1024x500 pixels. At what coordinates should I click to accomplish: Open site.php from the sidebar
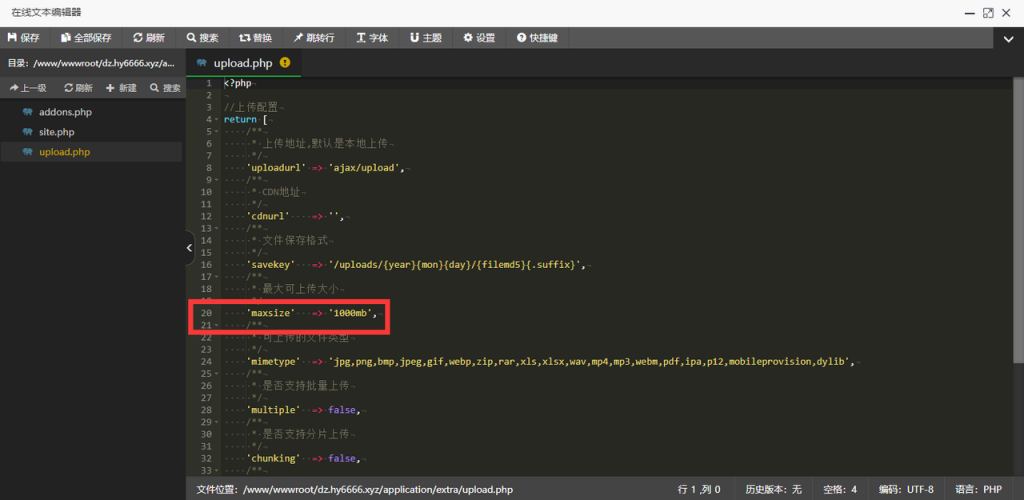[56, 132]
